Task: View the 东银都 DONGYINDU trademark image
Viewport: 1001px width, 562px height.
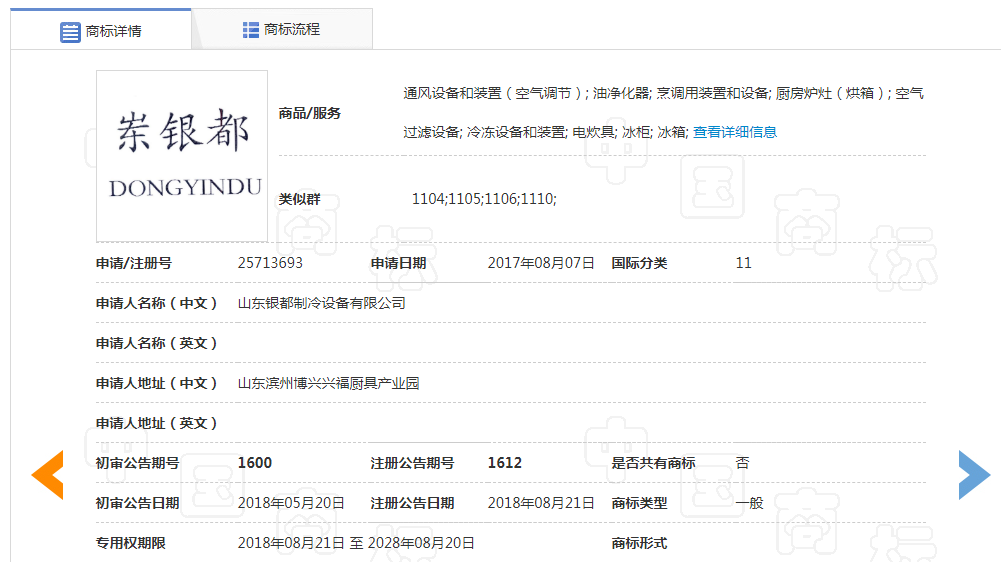Action: click(x=182, y=156)
